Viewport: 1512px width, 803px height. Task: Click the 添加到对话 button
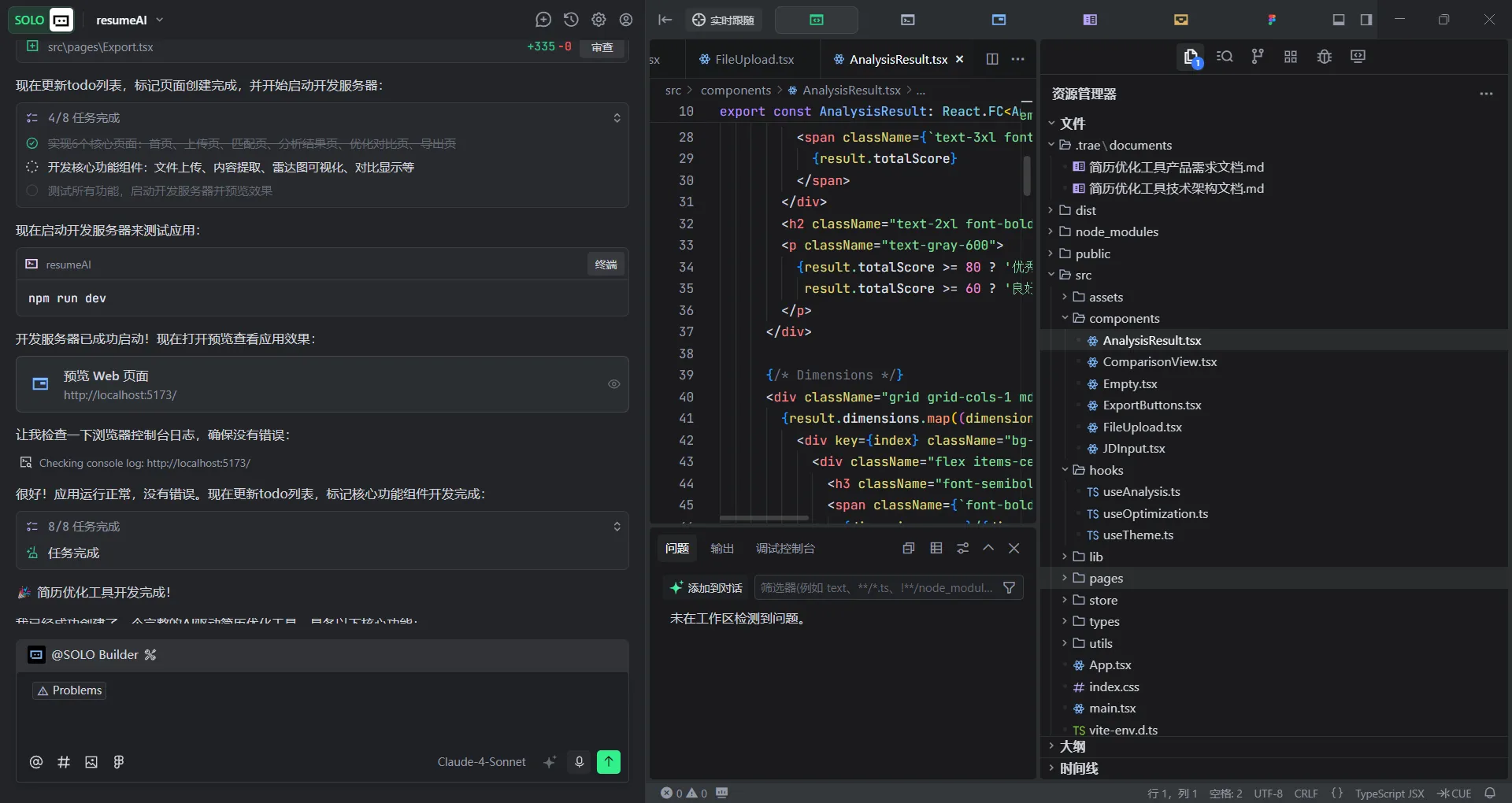706,588
